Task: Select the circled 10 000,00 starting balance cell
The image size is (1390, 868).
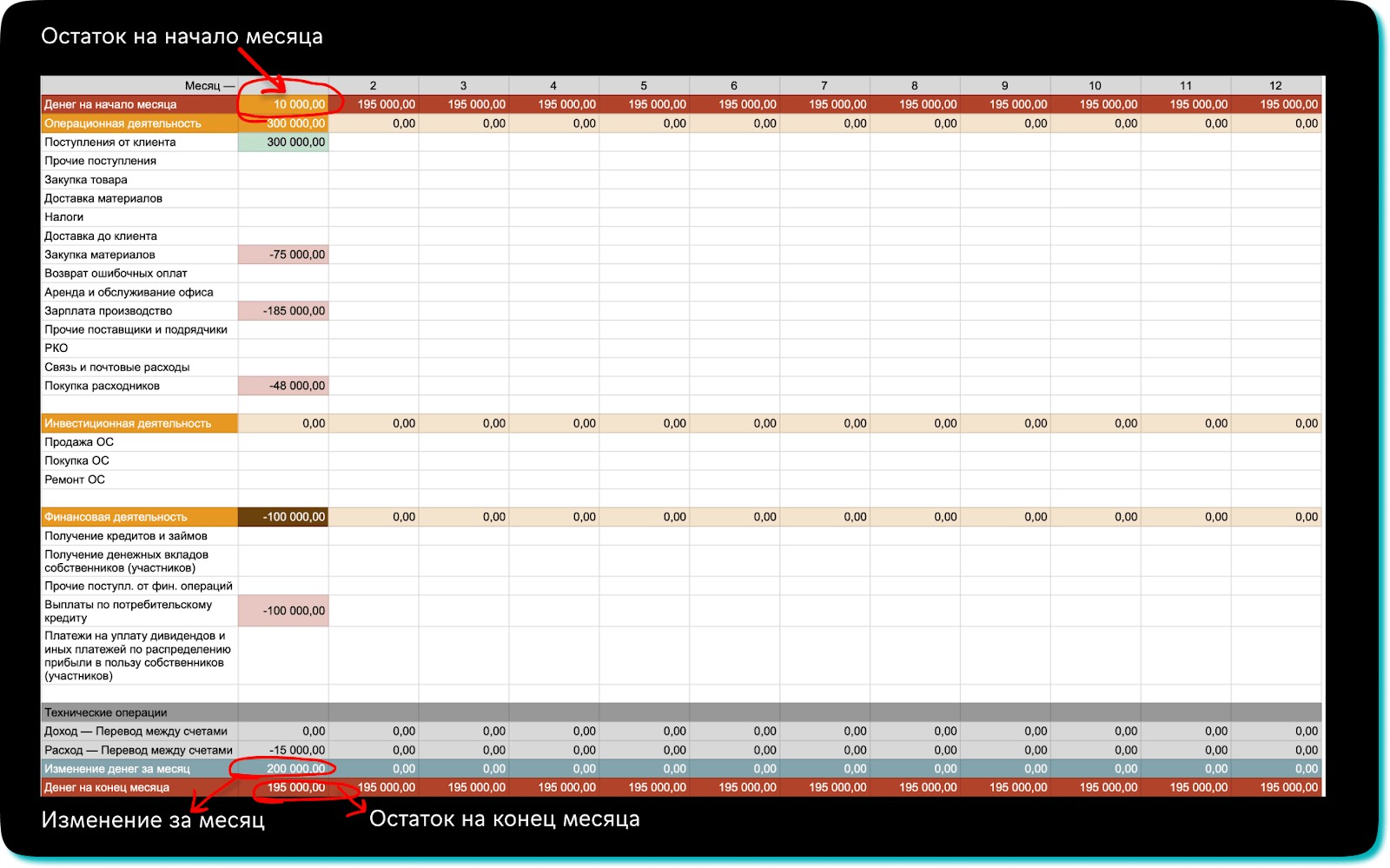Action: pos(284,104)
